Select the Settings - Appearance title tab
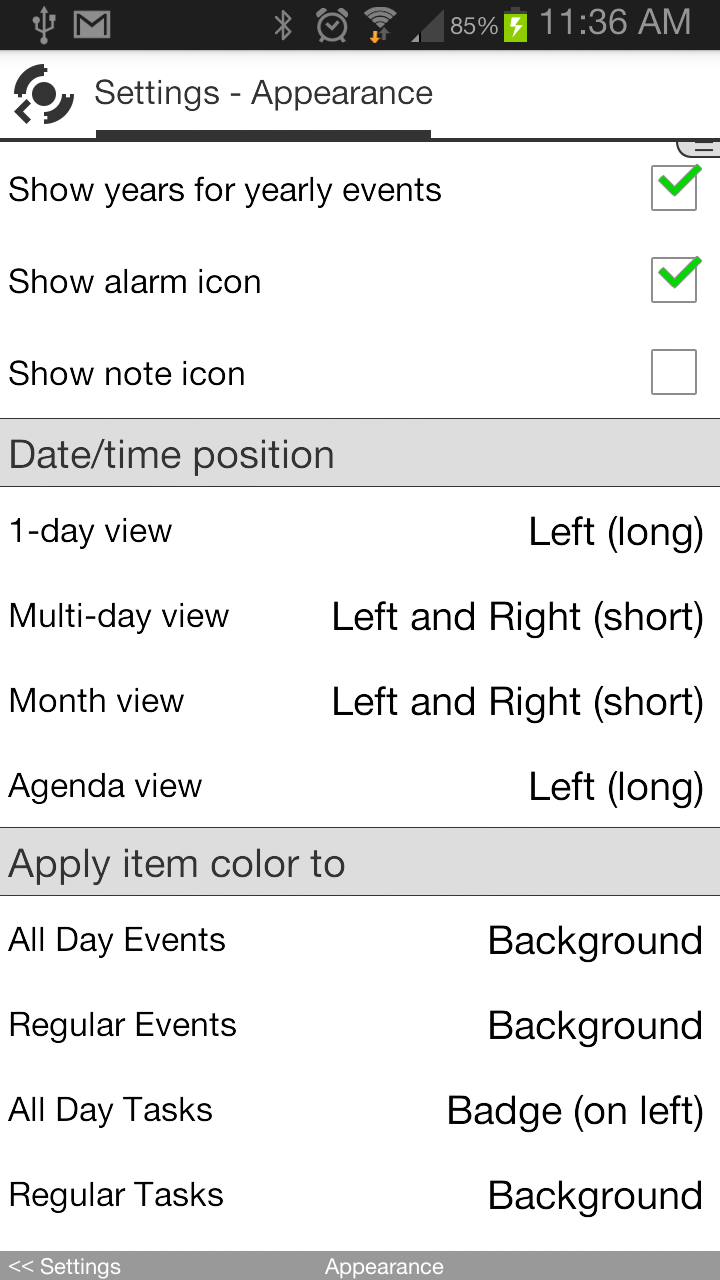 (x=263, y=94)
